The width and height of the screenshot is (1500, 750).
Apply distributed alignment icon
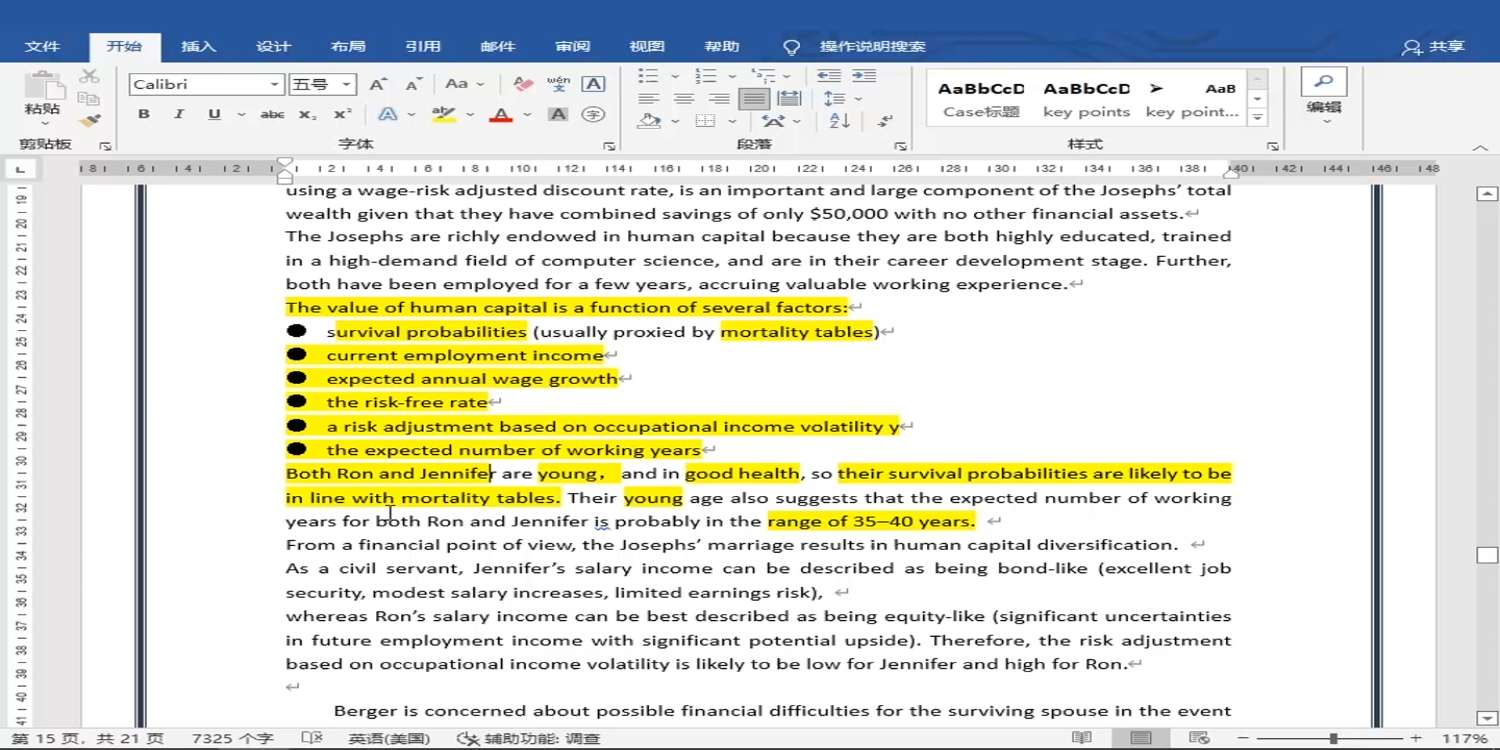(x=789, y=99)
